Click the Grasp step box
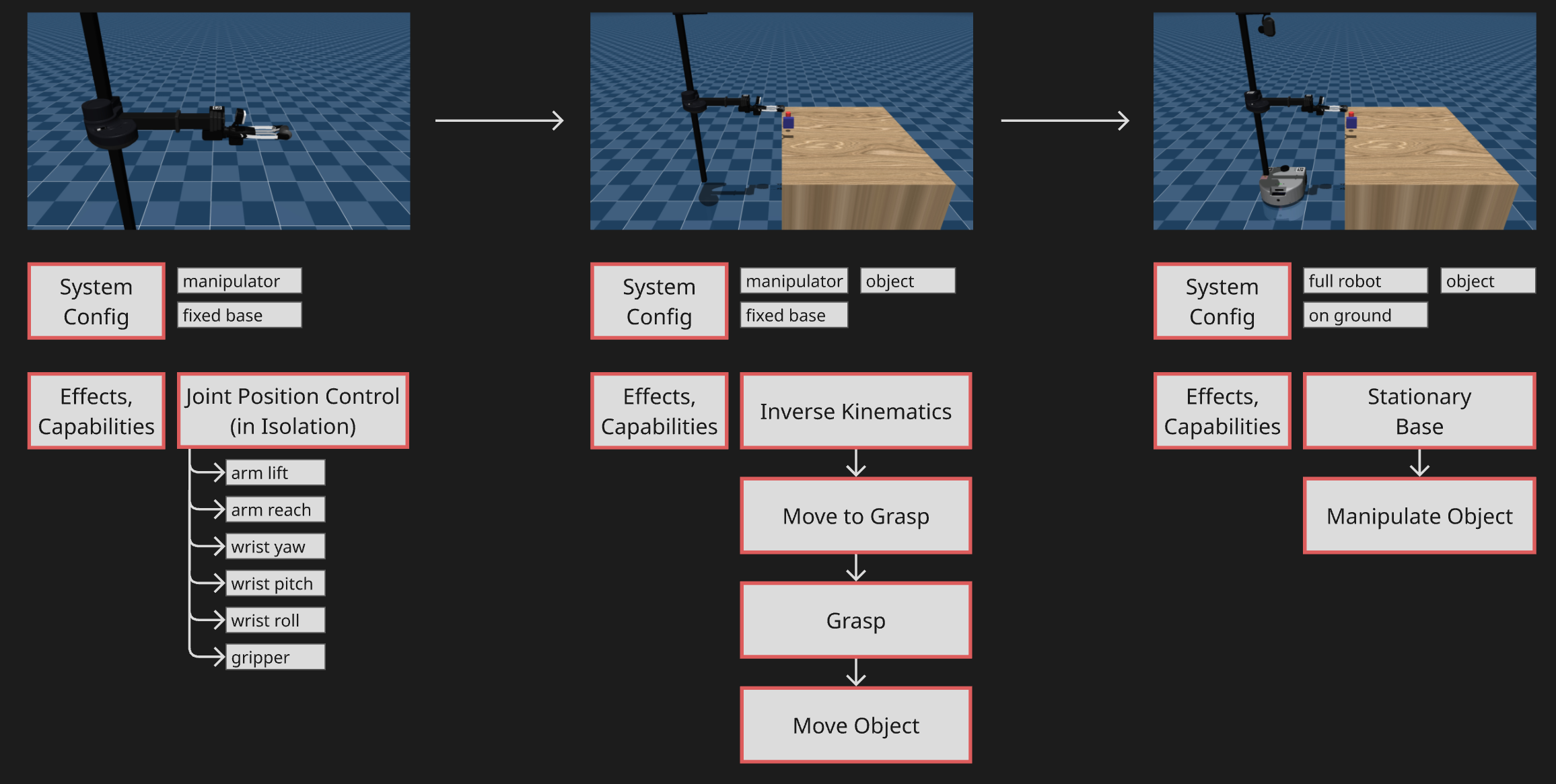1556x784 pixels. [855, 620]
